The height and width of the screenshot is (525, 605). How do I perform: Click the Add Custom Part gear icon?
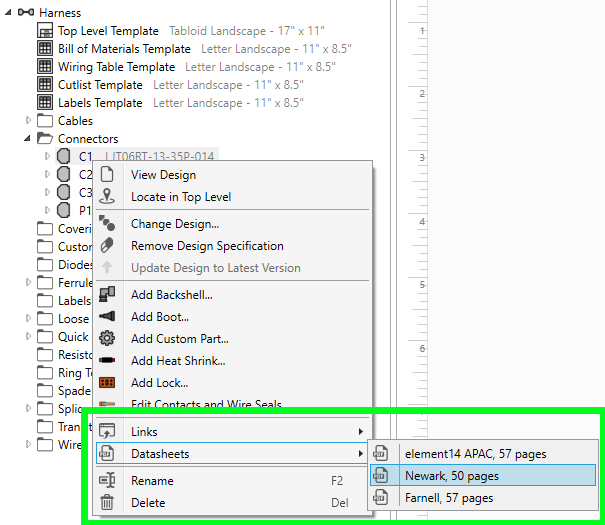[107, 338]
